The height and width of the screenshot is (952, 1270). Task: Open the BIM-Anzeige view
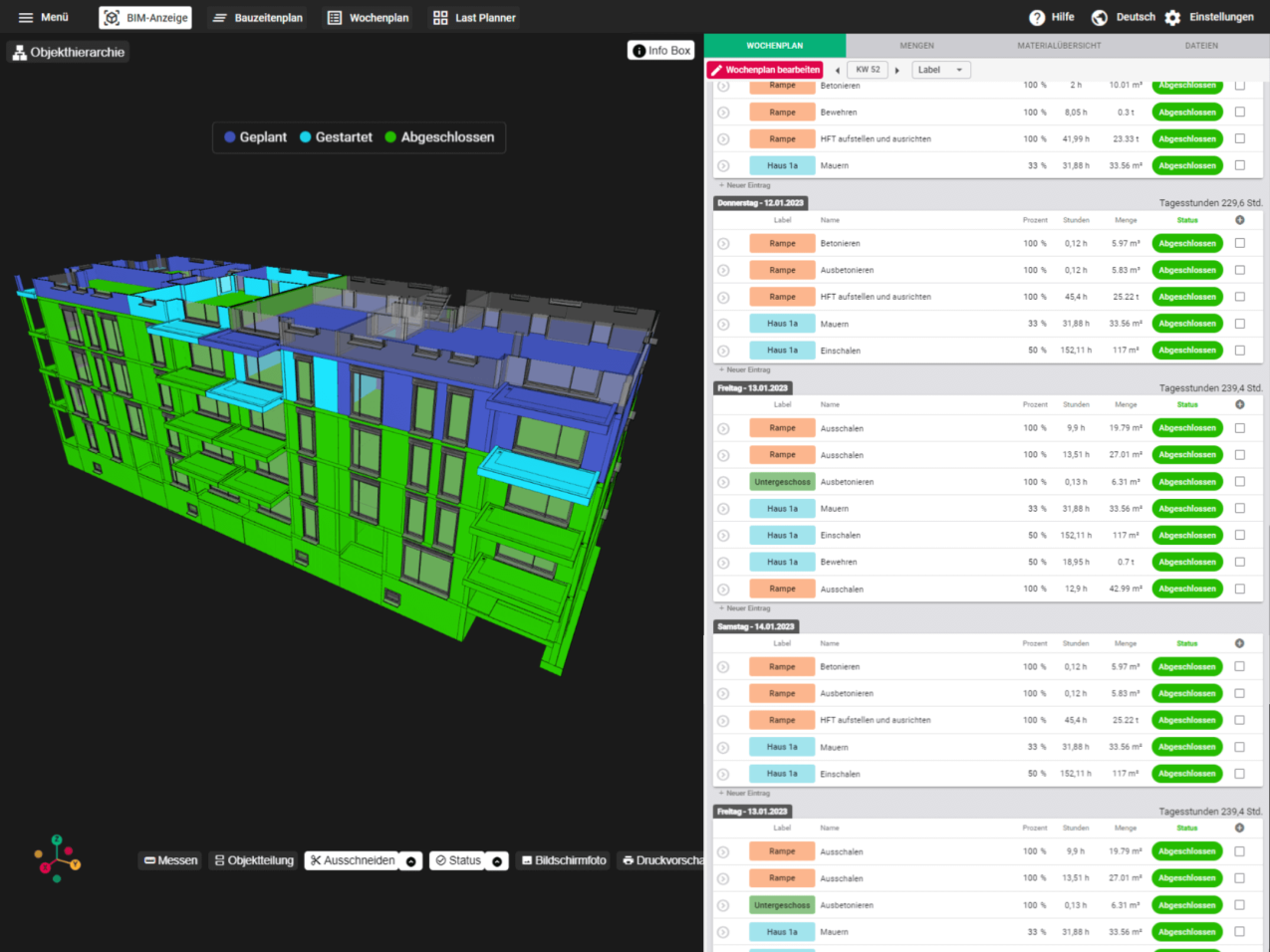144,17
